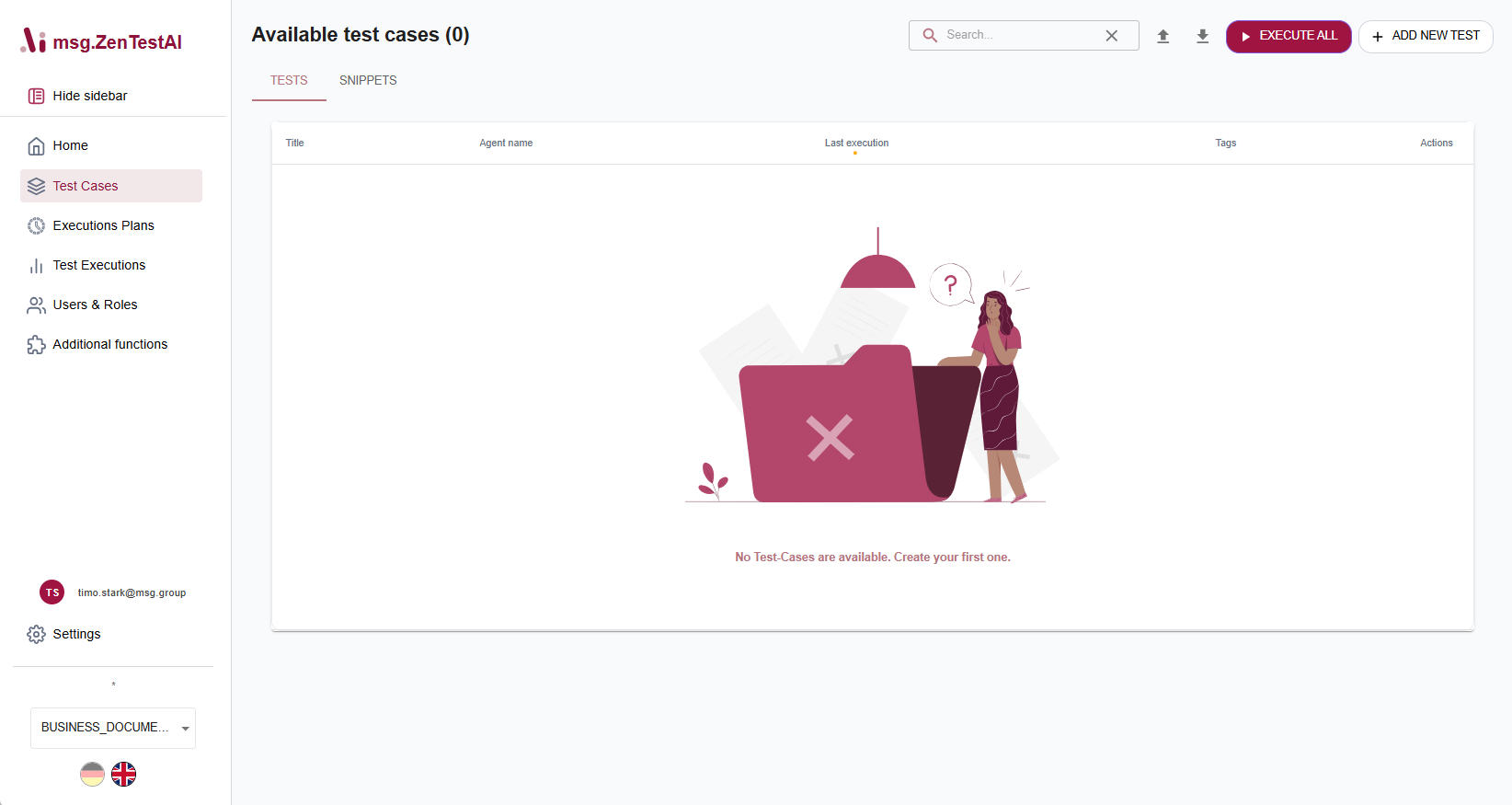
Task: Switch to the TESTS tab
Action: point(289,81)
